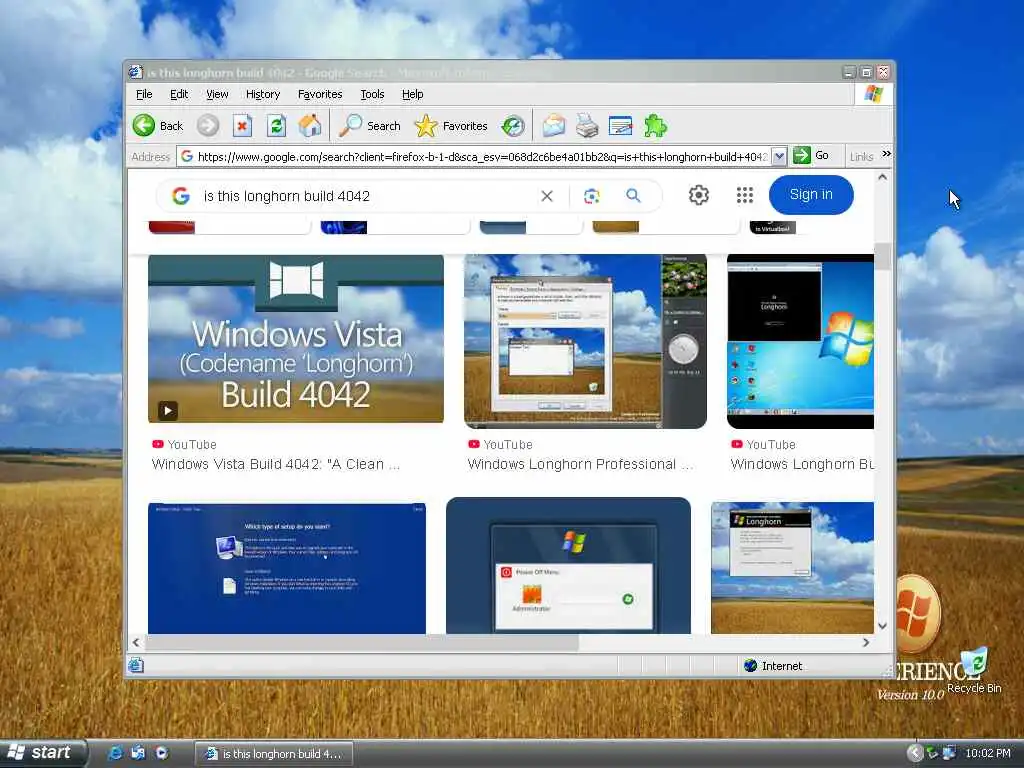Select the 'is this longhorn build 4...' taskbar button

pyautogui.click(x=274, y=754)
